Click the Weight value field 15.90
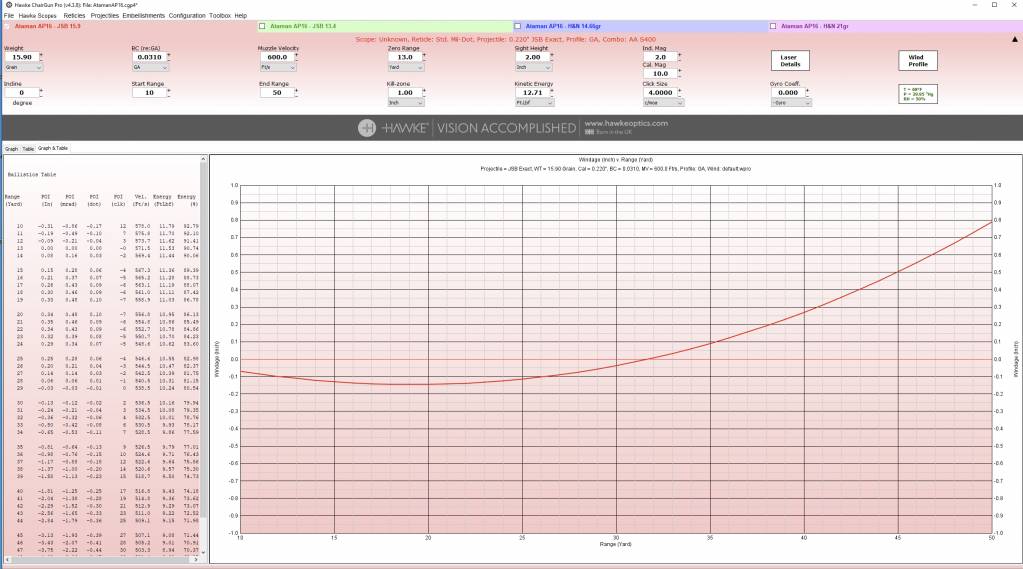 pos(22,57)
